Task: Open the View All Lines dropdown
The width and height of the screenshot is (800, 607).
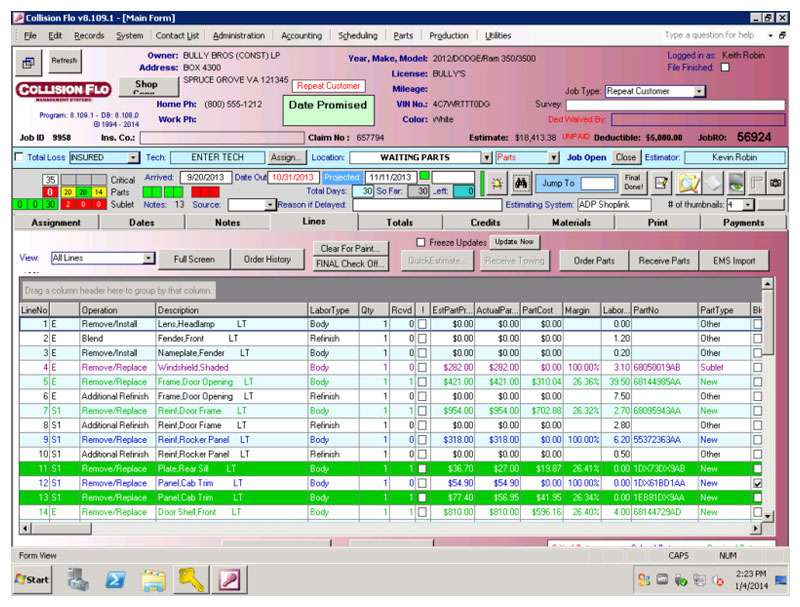Action: point(148,258)
